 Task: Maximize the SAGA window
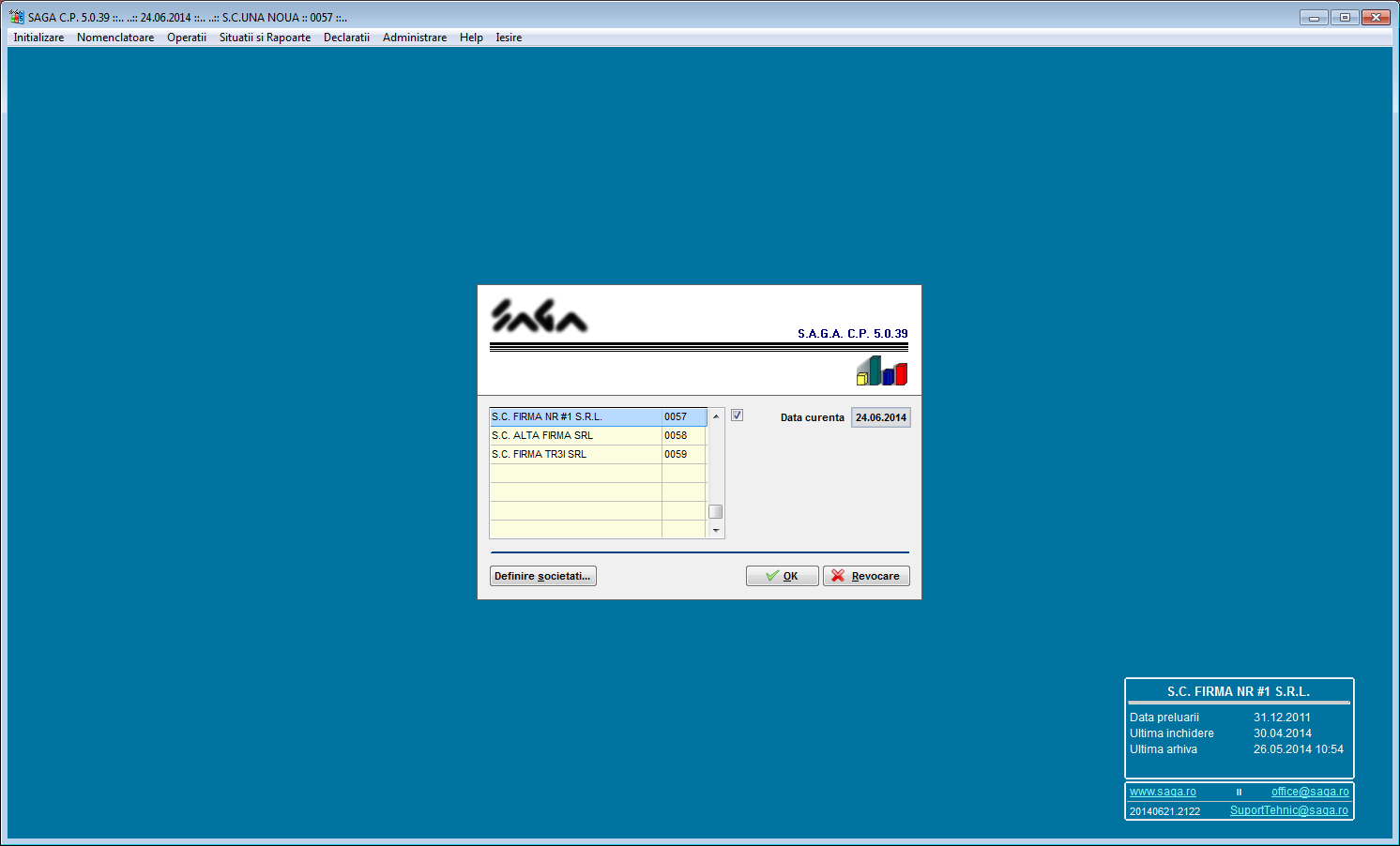point(1345,17)
